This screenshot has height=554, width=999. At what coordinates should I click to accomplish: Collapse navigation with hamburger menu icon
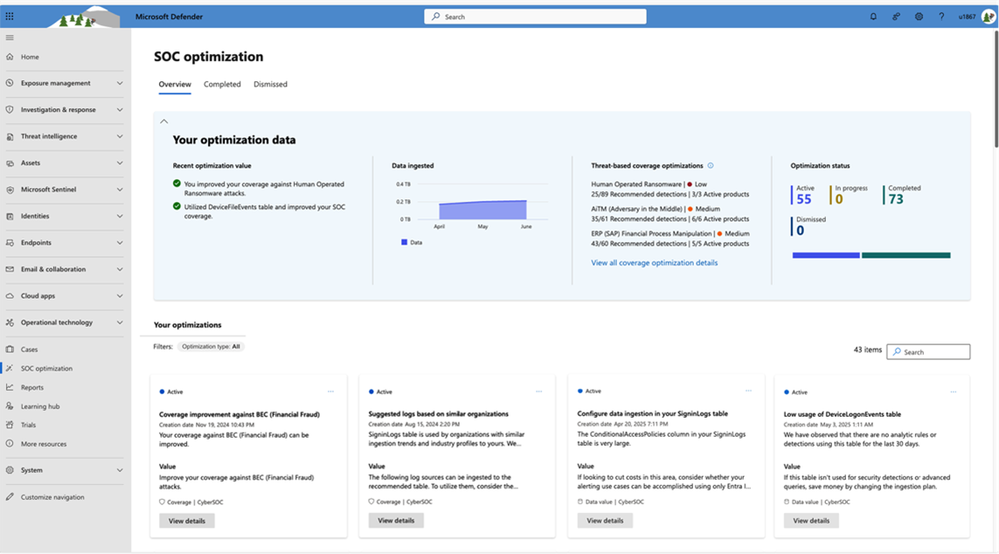(10, 38)
